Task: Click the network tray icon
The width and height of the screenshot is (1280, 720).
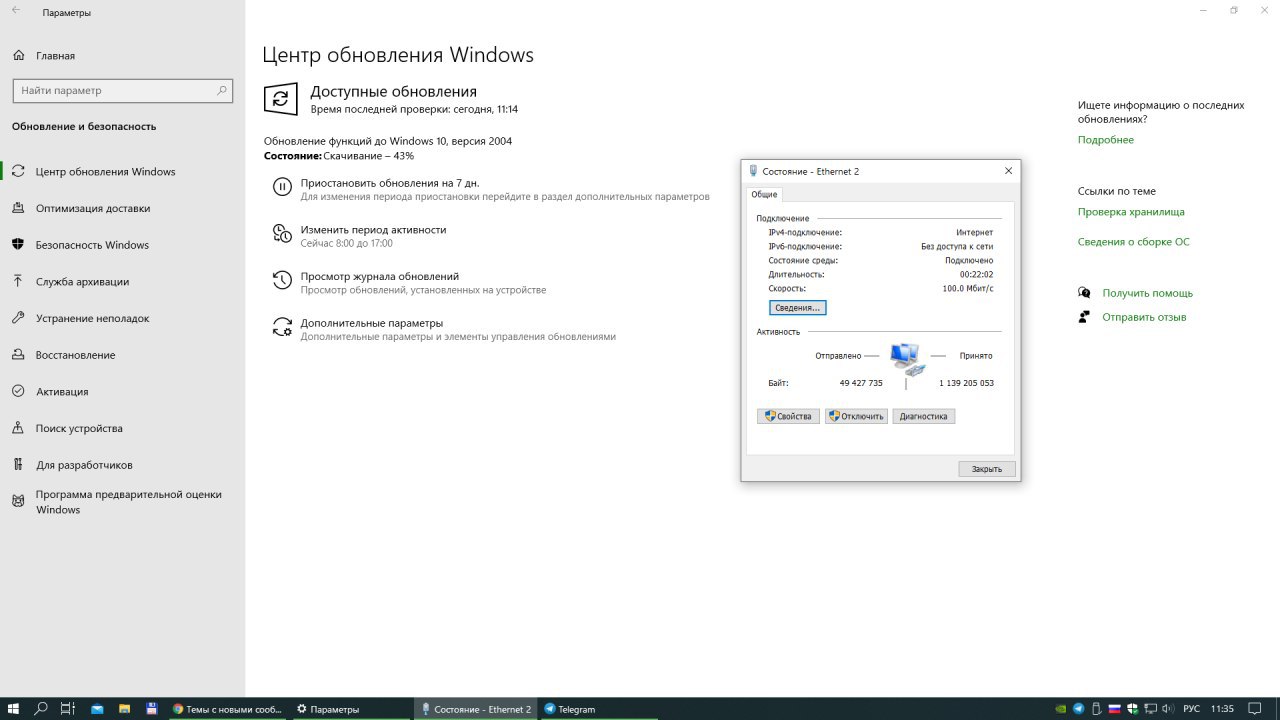Action: point(1150,709)
